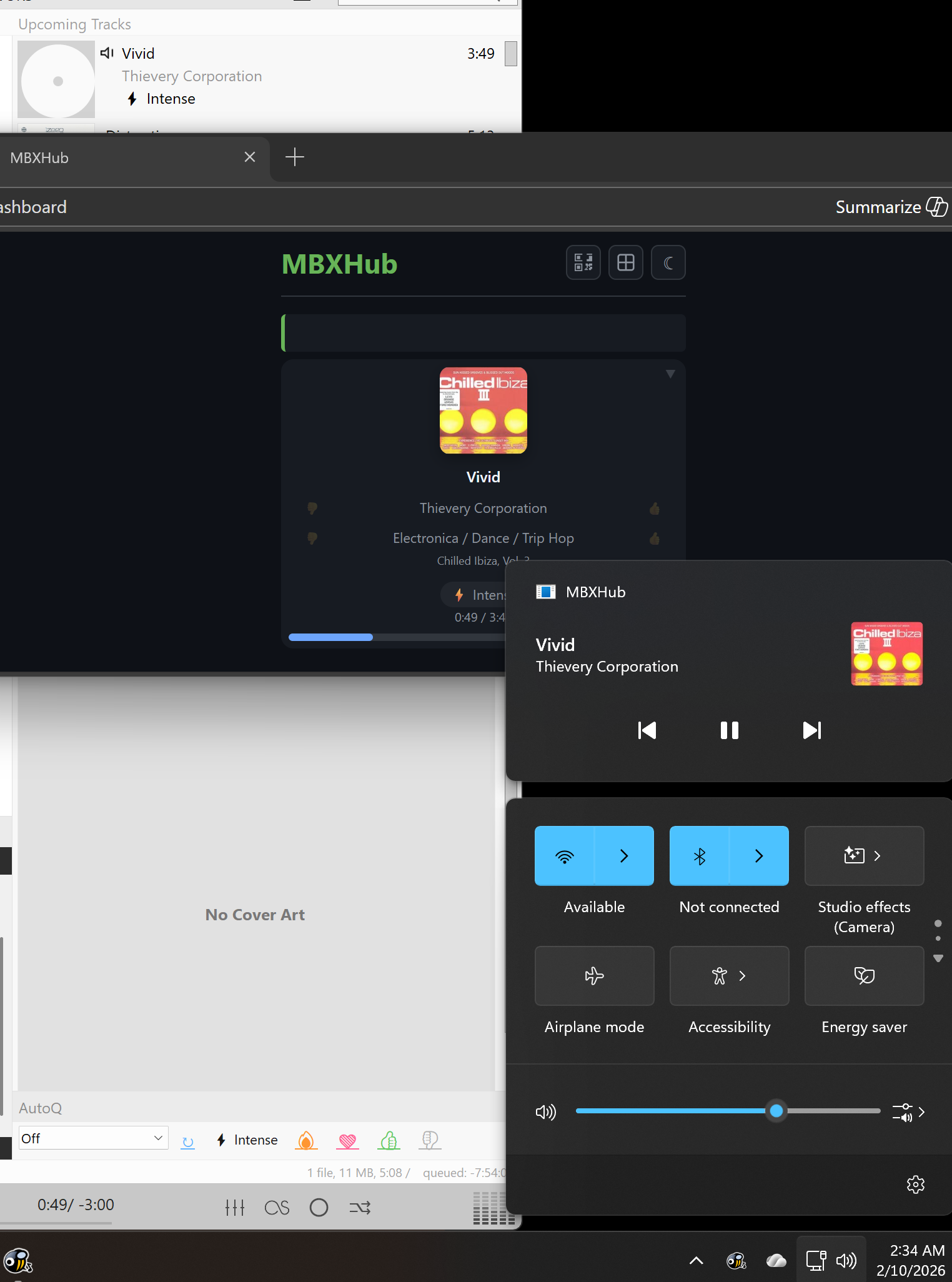Click the No Cover Art panel
The height and width of the screenshot is (1282, 952).
point(256,915)
